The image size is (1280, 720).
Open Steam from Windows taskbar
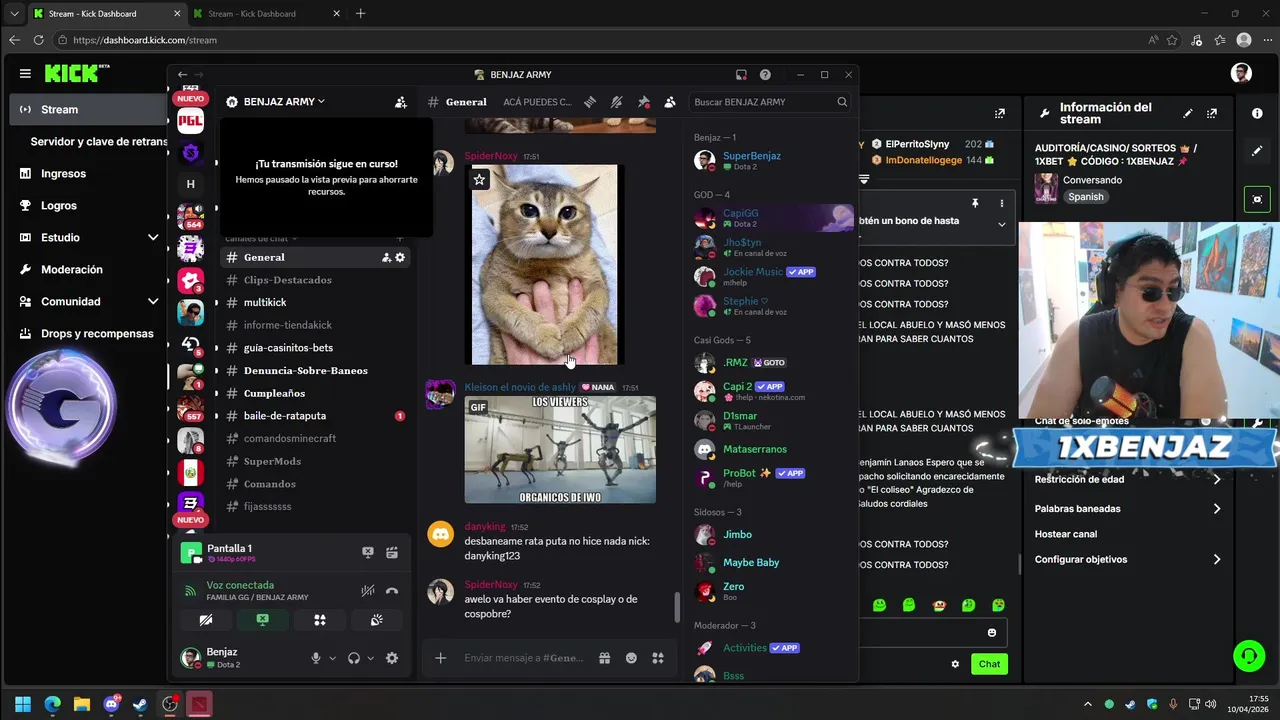pyautogui.click(x=140, y=704)
